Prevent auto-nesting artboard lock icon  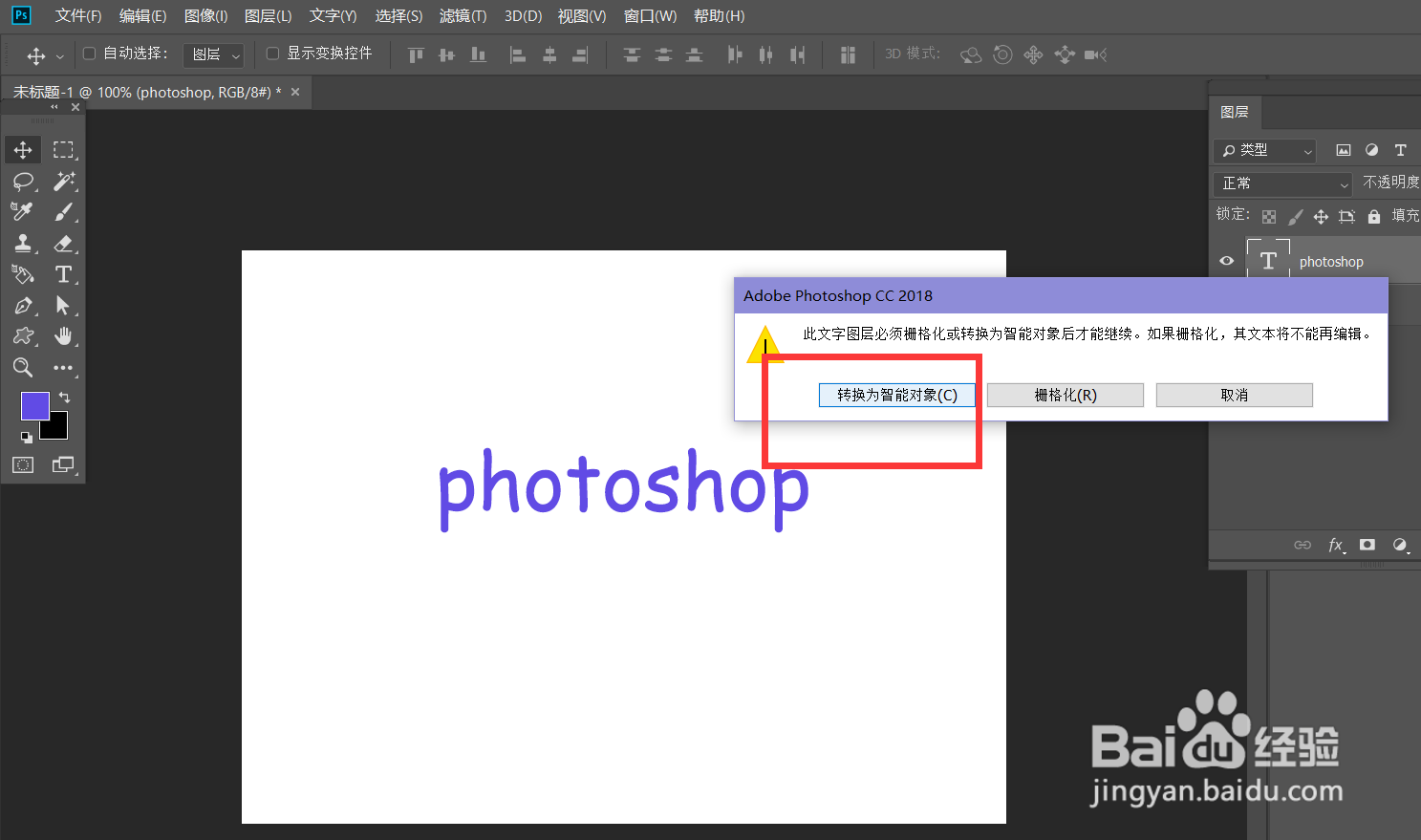point(1347,217)
